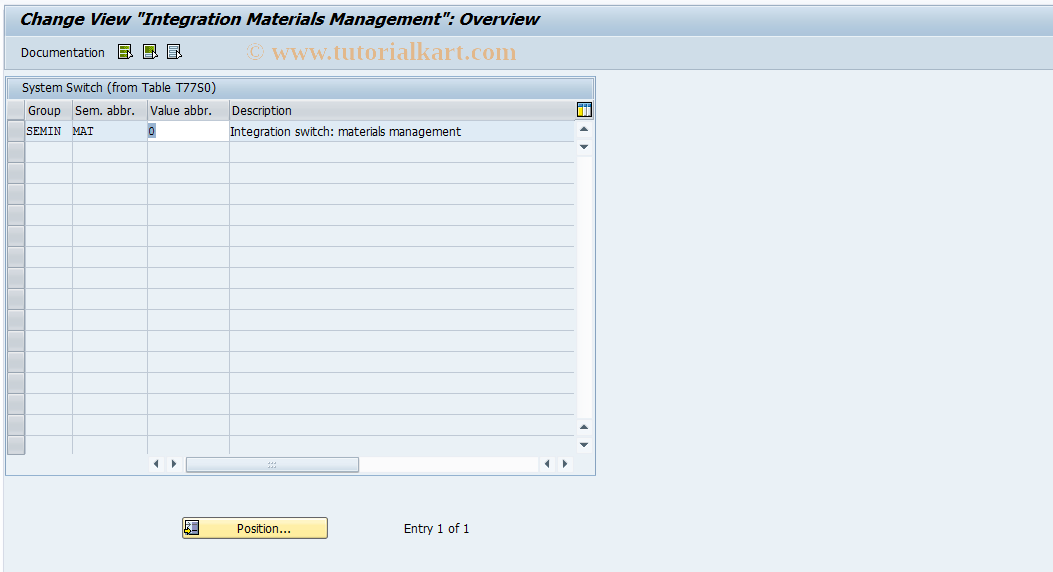The width and height of the screenshot is (1053, 572).
Task: Click right-side horizontal scroll right arrow
Action: tap(565, 464)
